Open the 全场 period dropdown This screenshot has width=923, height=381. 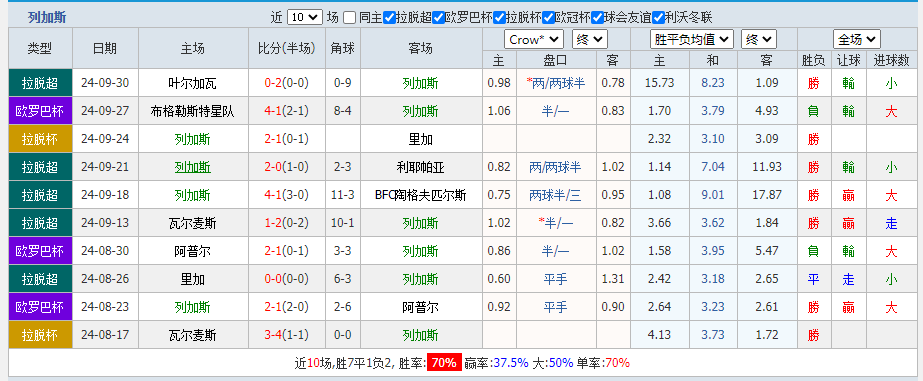coord(856,39)
